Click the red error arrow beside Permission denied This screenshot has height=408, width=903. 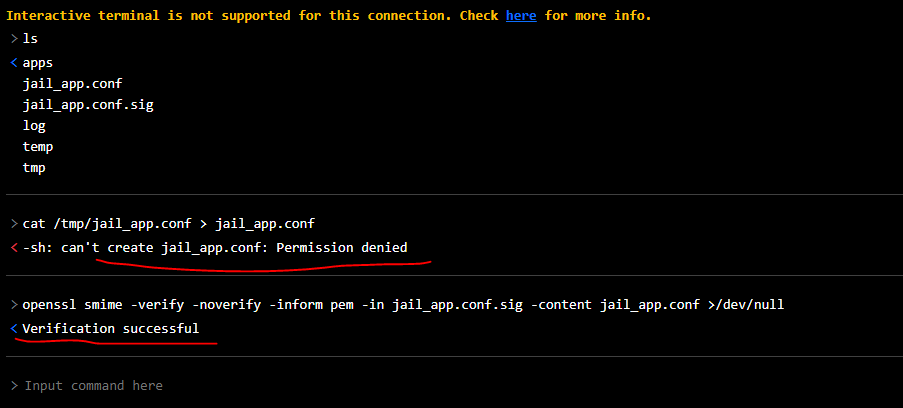[13, 247]
